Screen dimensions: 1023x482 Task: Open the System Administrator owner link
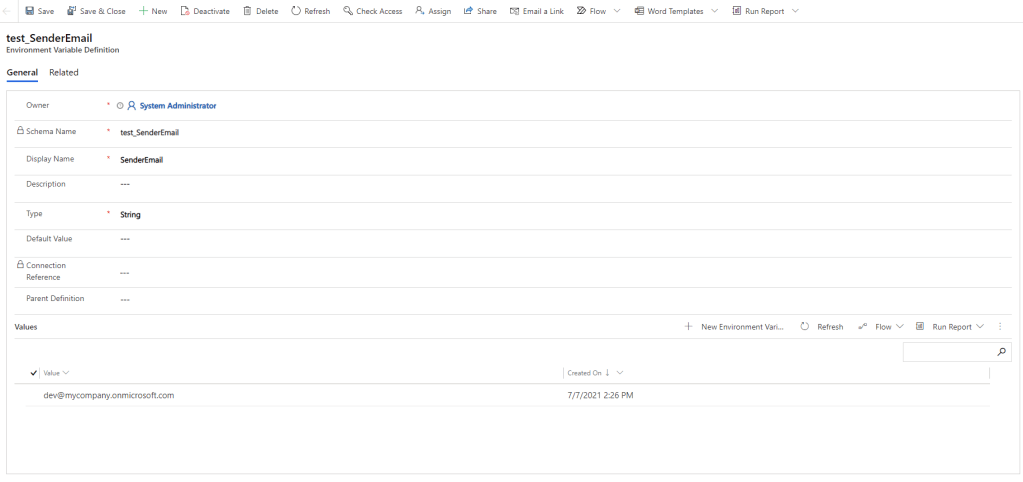177,106
